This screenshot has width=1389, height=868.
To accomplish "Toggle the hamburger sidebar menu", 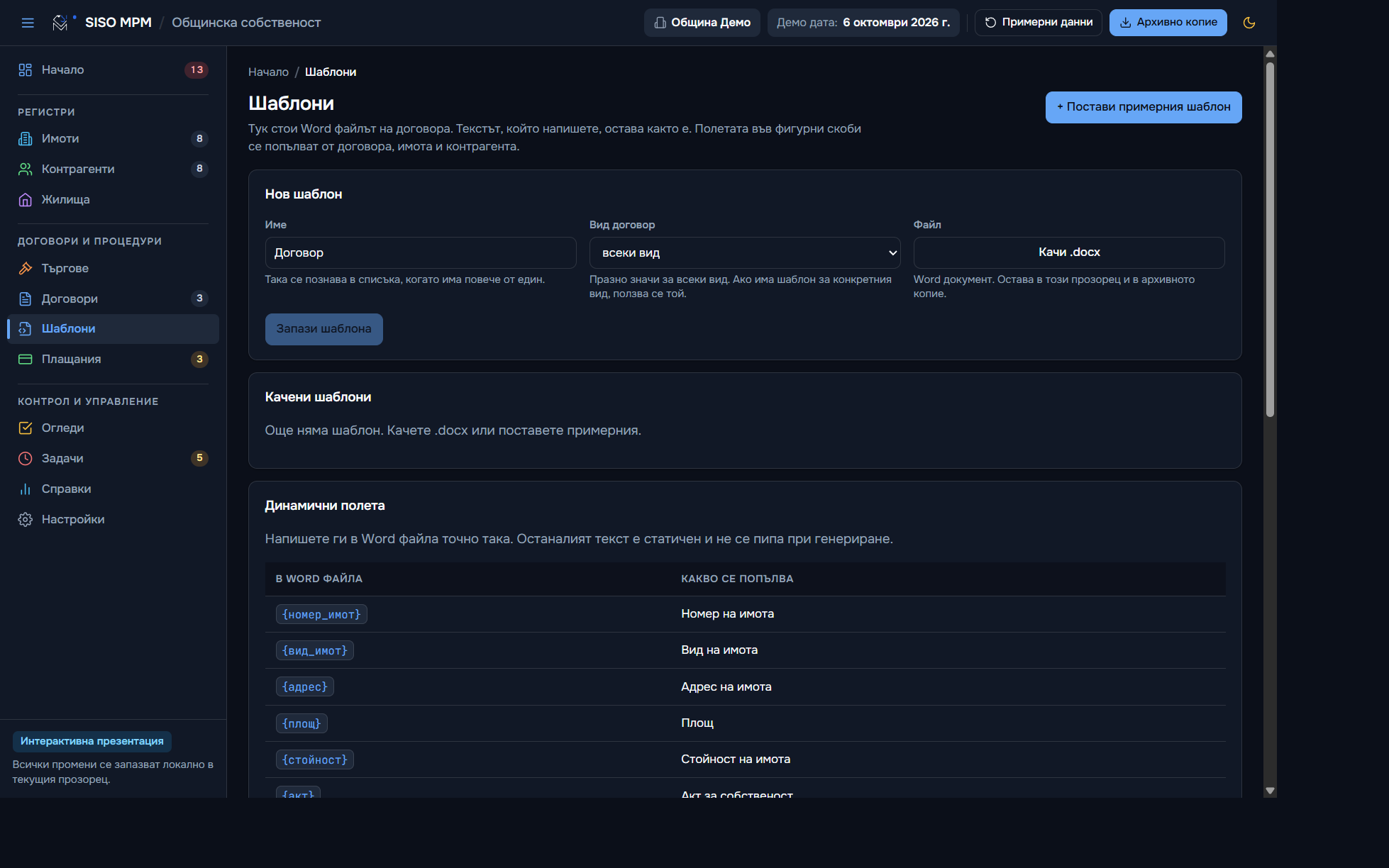I will (28, 23).
